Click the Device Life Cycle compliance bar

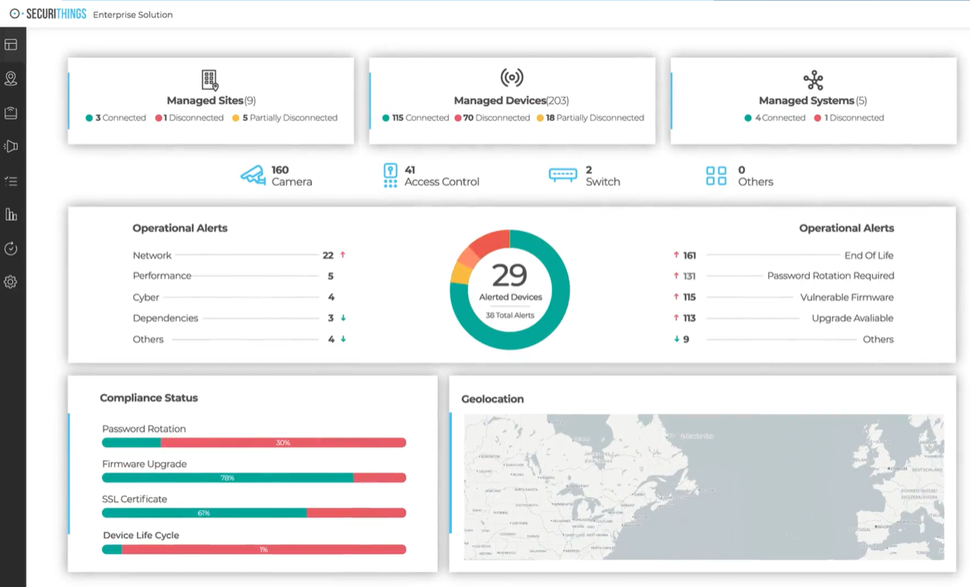[254, 549]
